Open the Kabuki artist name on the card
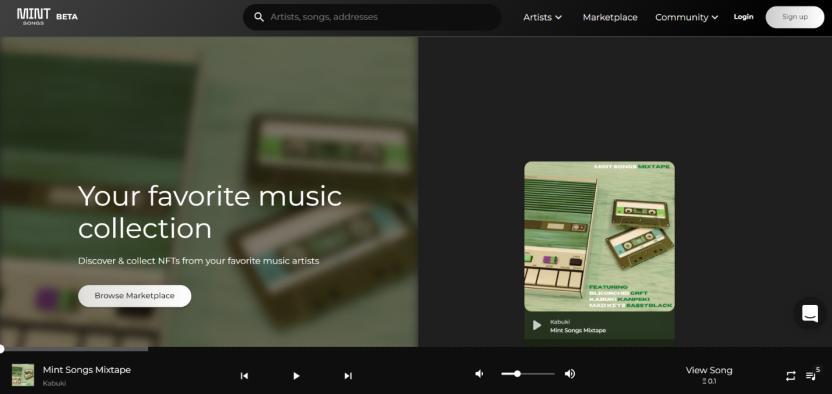The image size is (832, 394). [x=559, y=322]
